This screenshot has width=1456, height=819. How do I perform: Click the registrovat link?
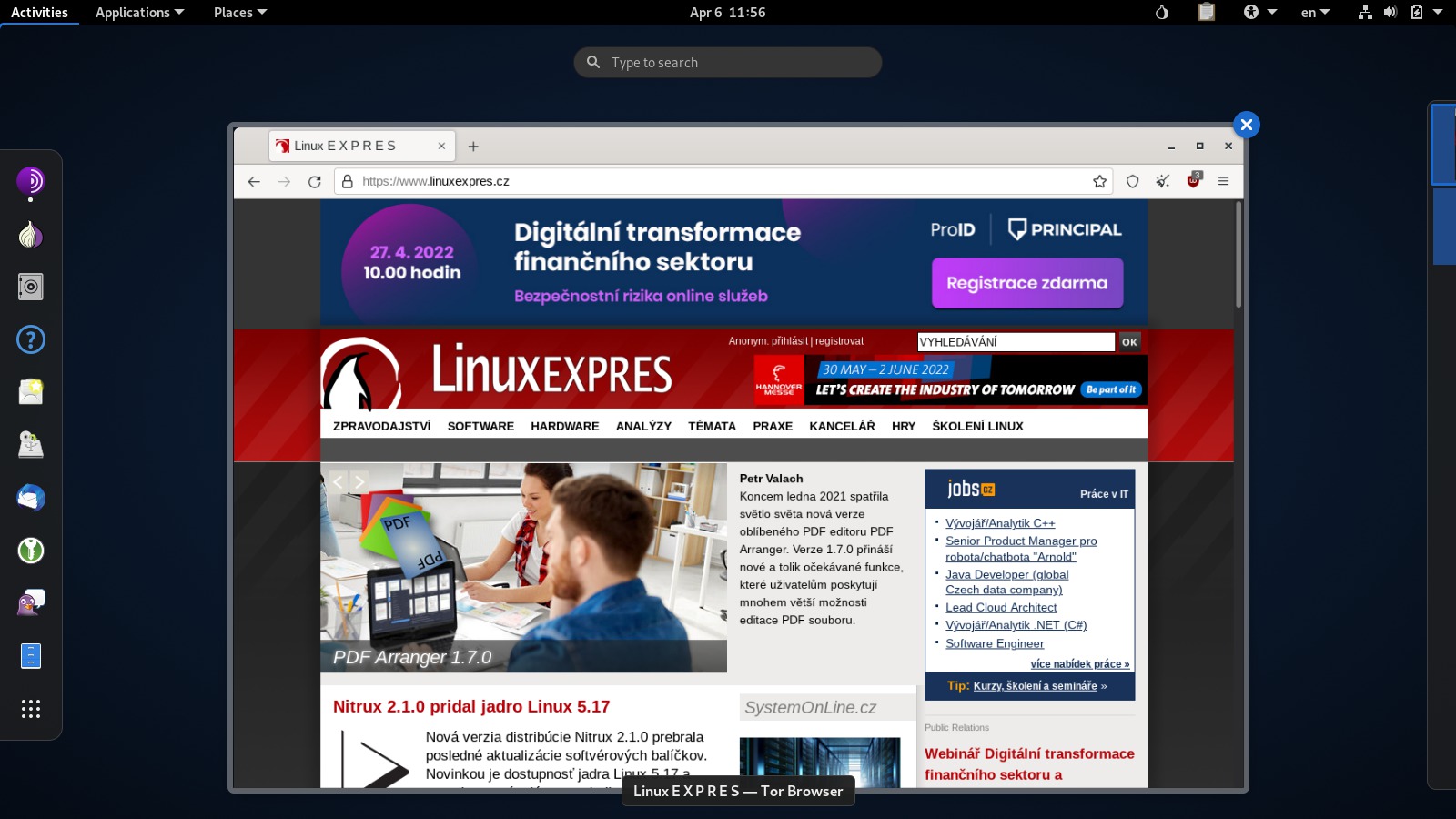[839, 341]
